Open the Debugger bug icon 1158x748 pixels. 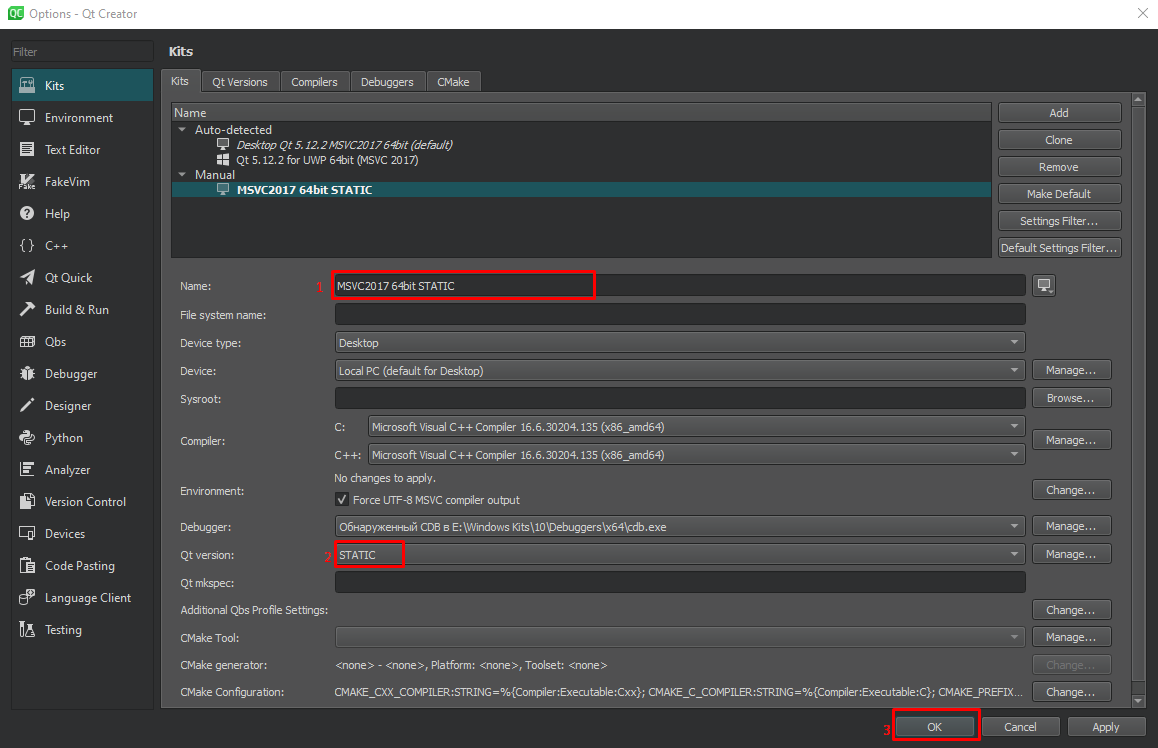point(27,374)
